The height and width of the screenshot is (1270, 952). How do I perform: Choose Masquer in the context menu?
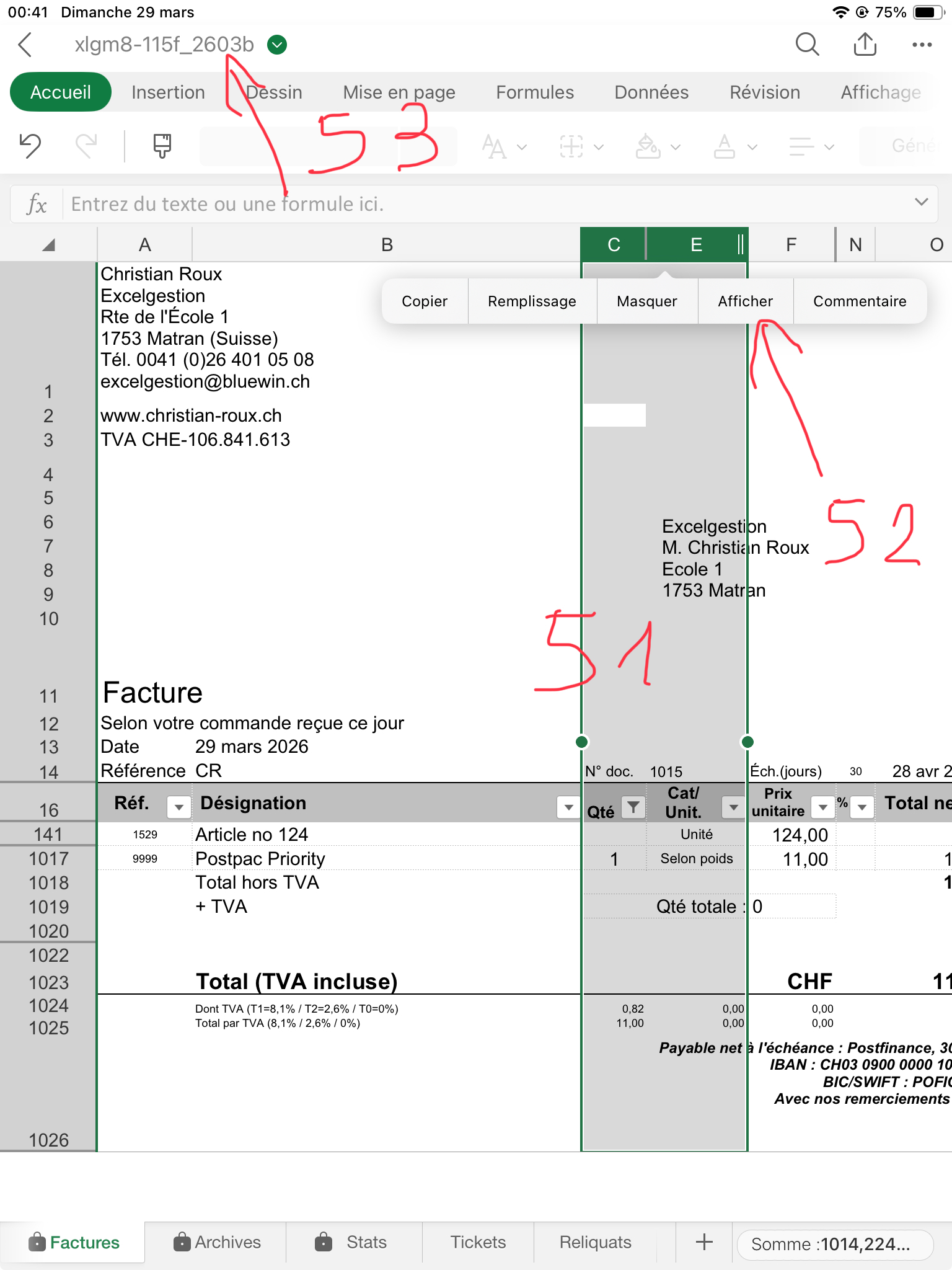pos(646,301)
